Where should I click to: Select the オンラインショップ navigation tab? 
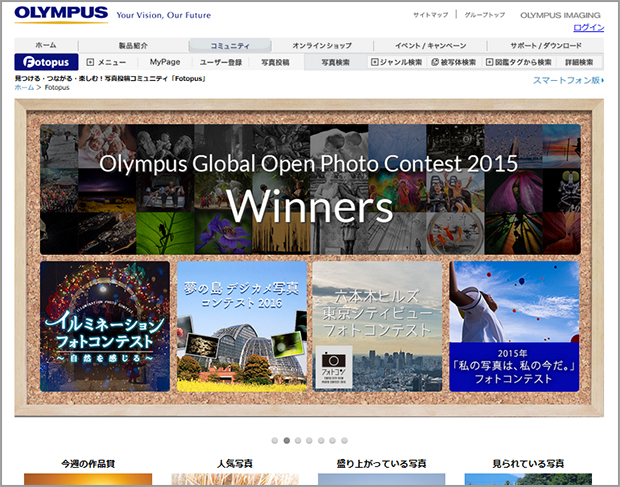(x=322, y=45)
